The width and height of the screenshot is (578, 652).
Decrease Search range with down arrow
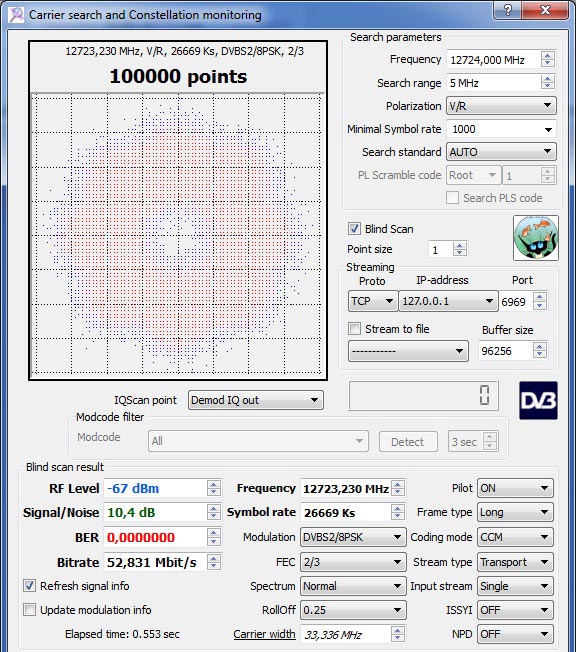(x=548, y=86)
